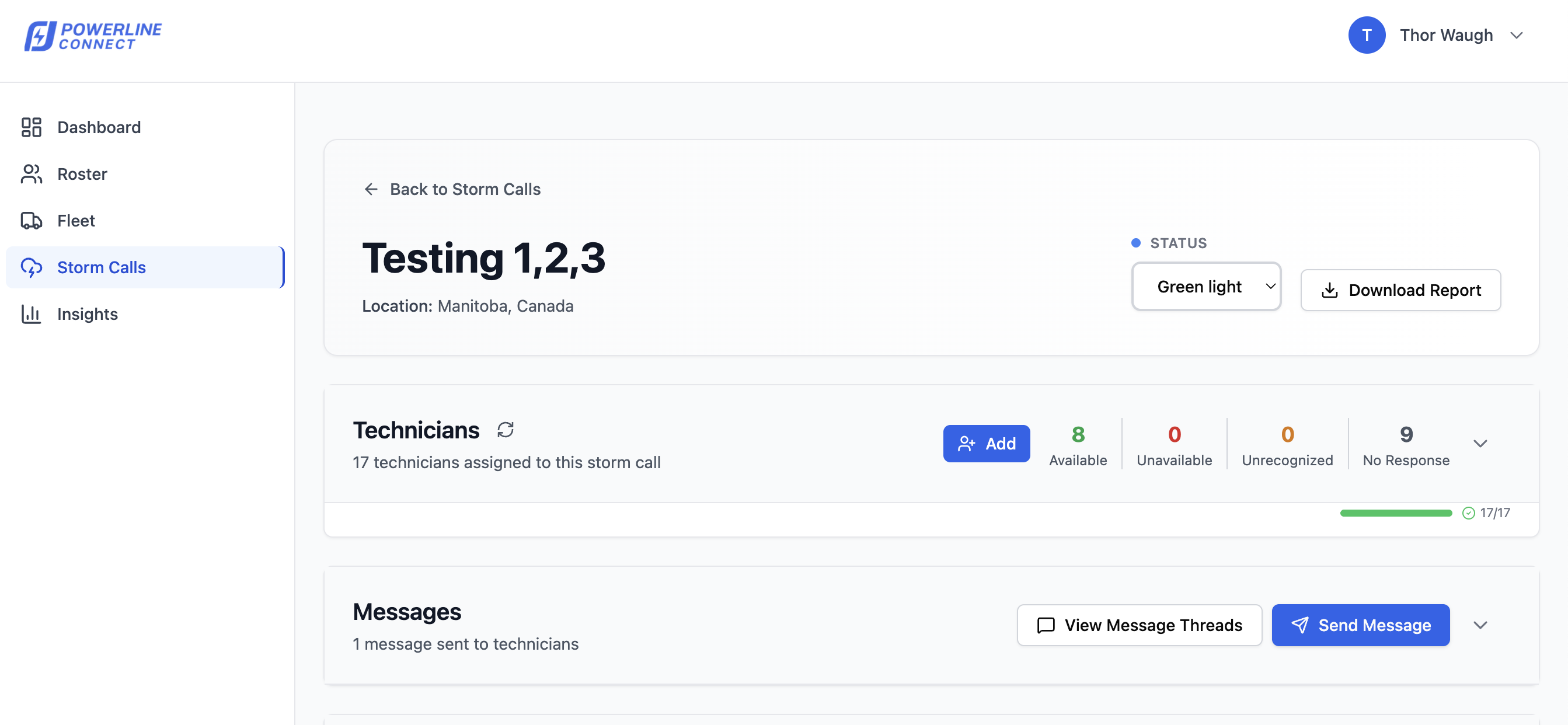Click the 17/17 progress label
This screenshot has height=725, width=1568.
(1495, 513)
